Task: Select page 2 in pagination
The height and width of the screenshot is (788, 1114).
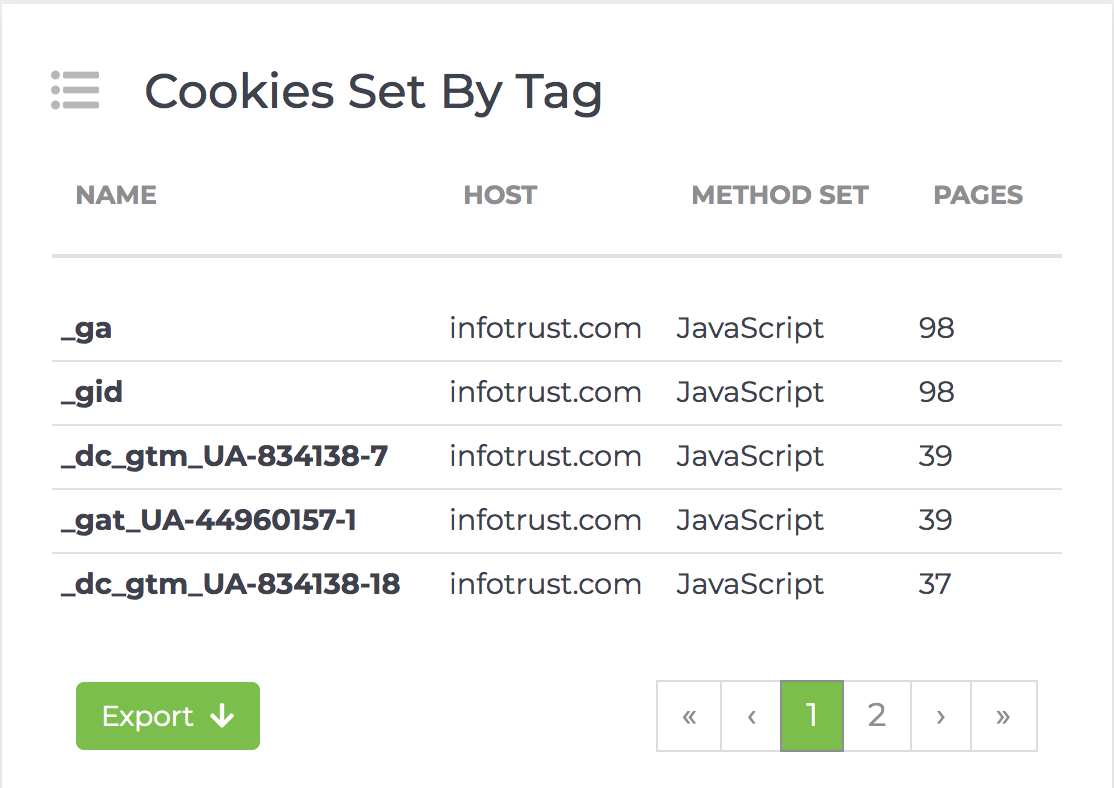Action: tap(877, 716)
